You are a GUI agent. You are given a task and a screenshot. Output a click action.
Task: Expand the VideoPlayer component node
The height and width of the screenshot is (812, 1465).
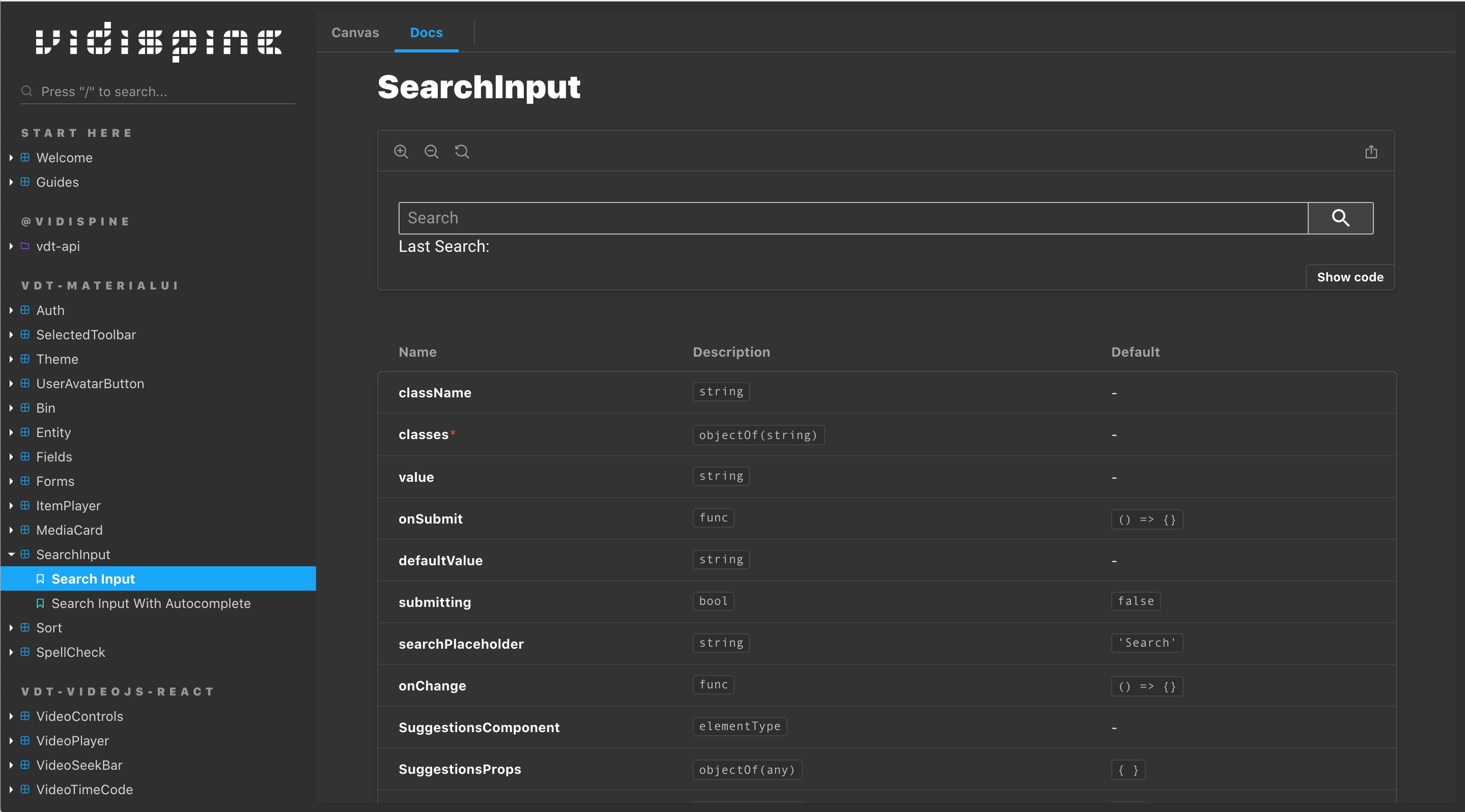11,740
